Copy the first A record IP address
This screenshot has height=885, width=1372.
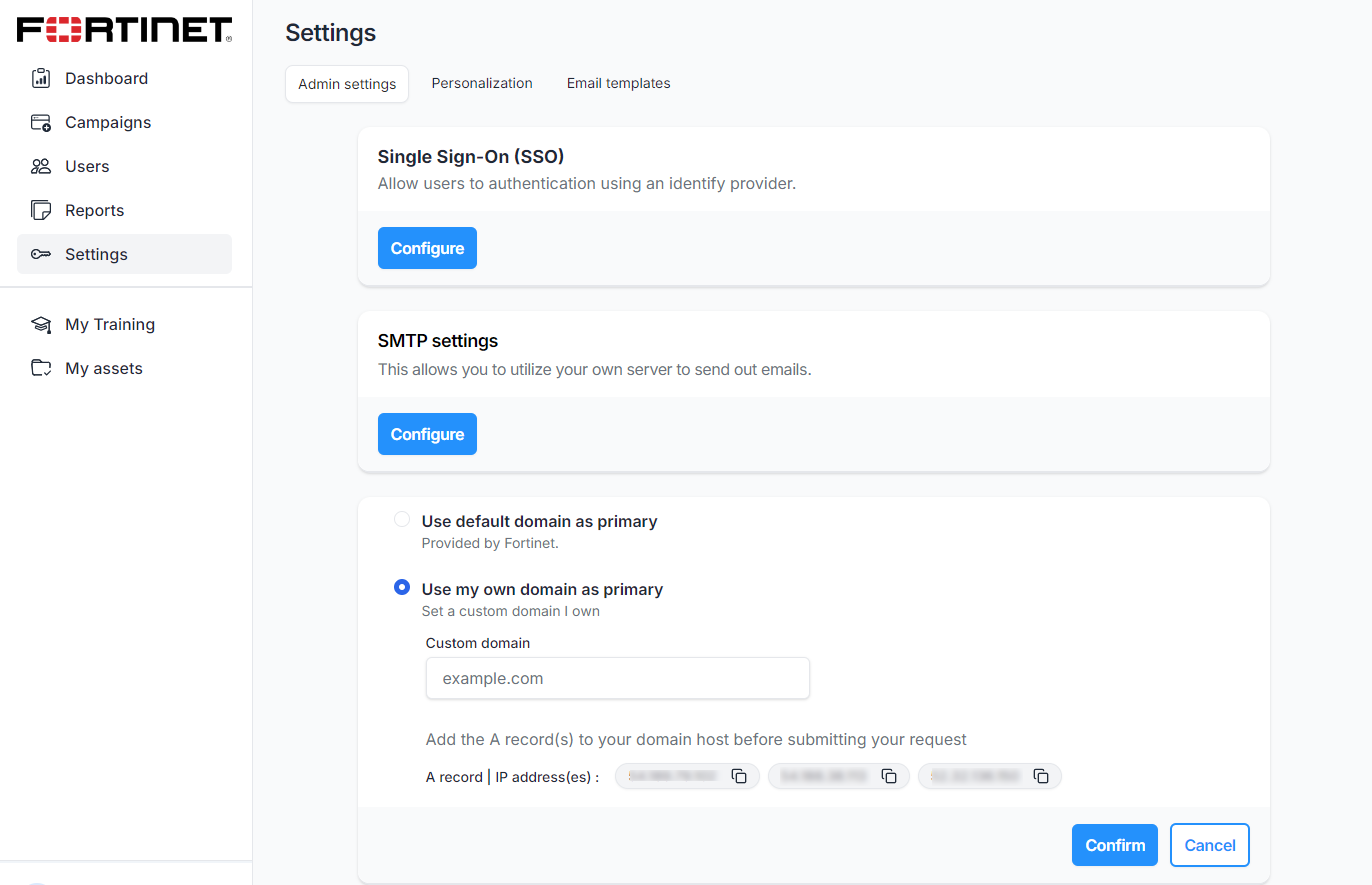coord(739,776)
